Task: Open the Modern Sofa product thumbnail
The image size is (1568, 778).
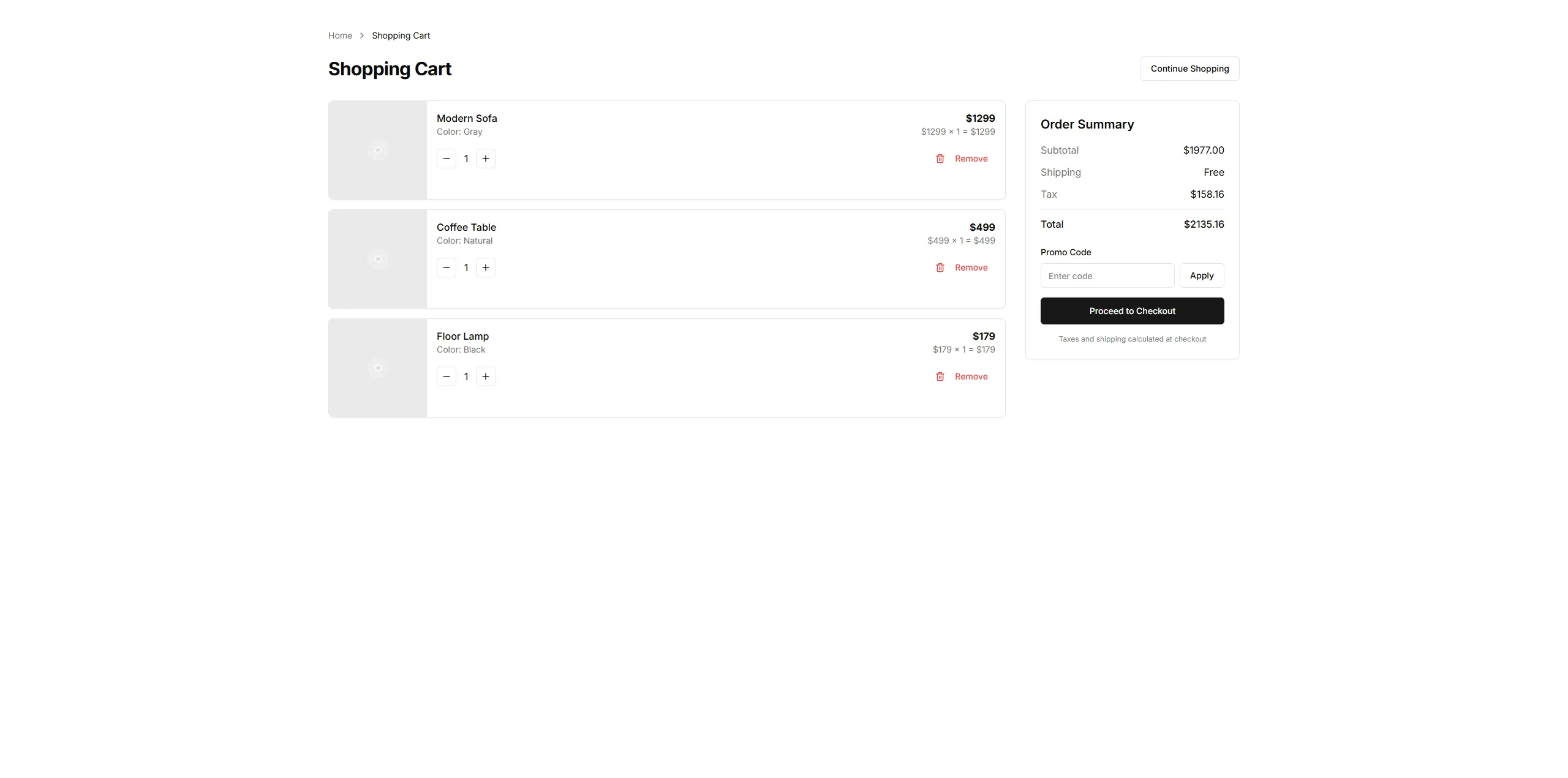Action: 378,150
